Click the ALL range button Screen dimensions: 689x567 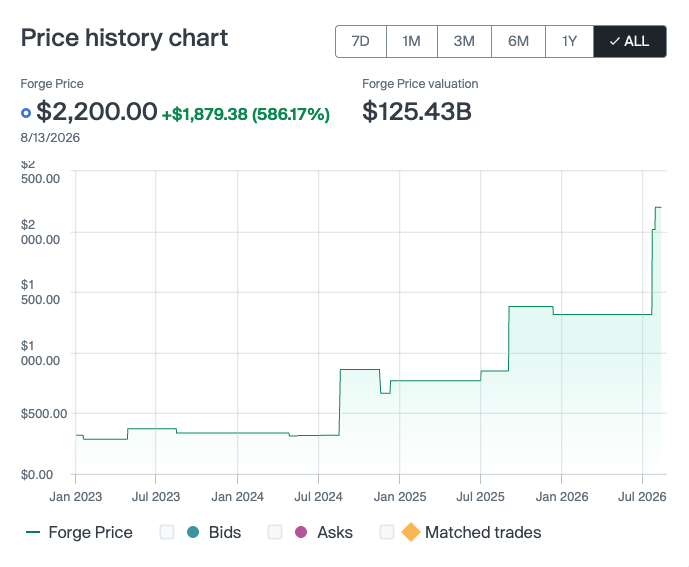click(630, 41)
